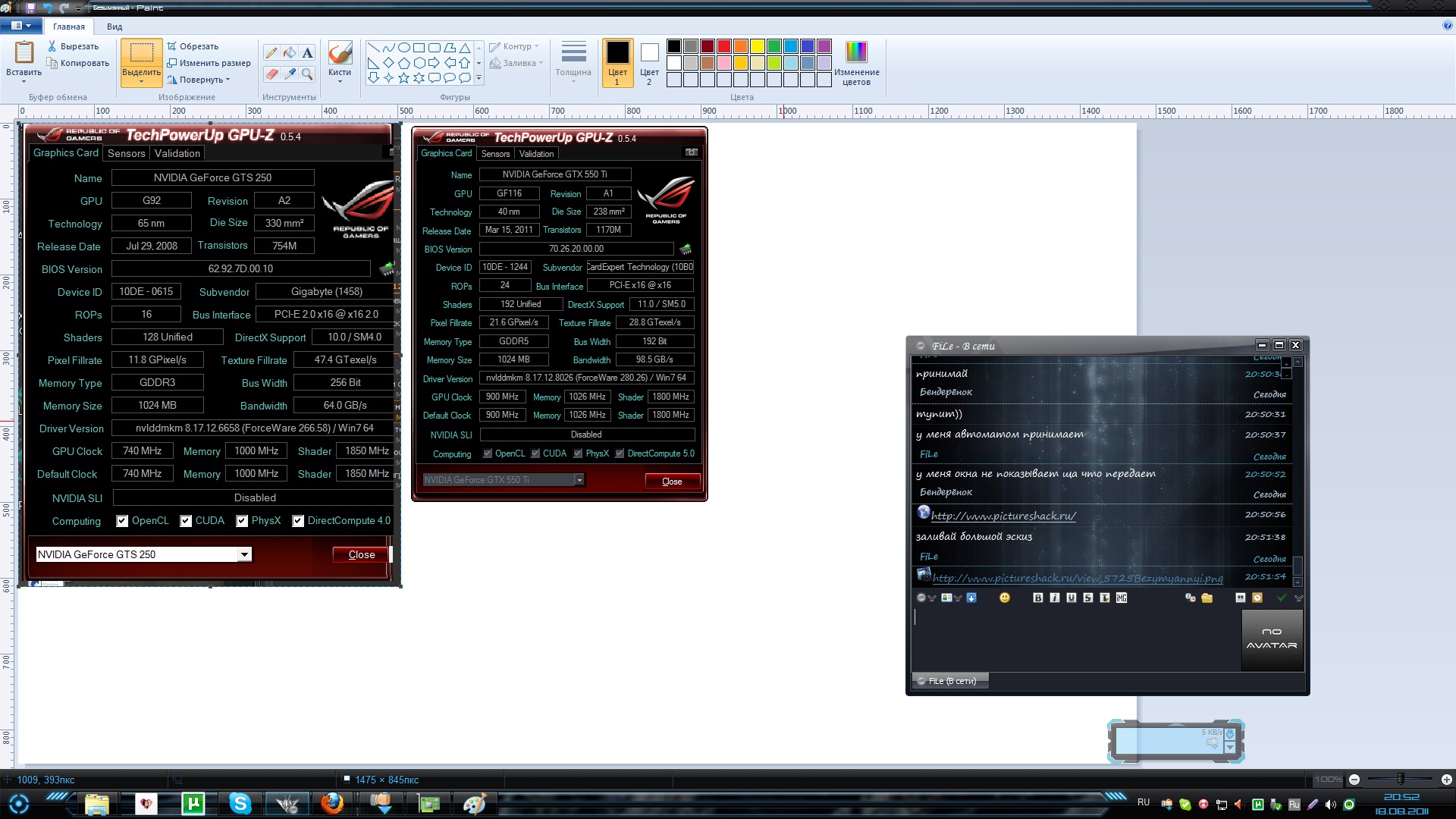Open the NVIDIA GeForce GTX 550 Ti card dropdown
The width and height of the screenshot is (1456, 819).
[x=579, y=480]
